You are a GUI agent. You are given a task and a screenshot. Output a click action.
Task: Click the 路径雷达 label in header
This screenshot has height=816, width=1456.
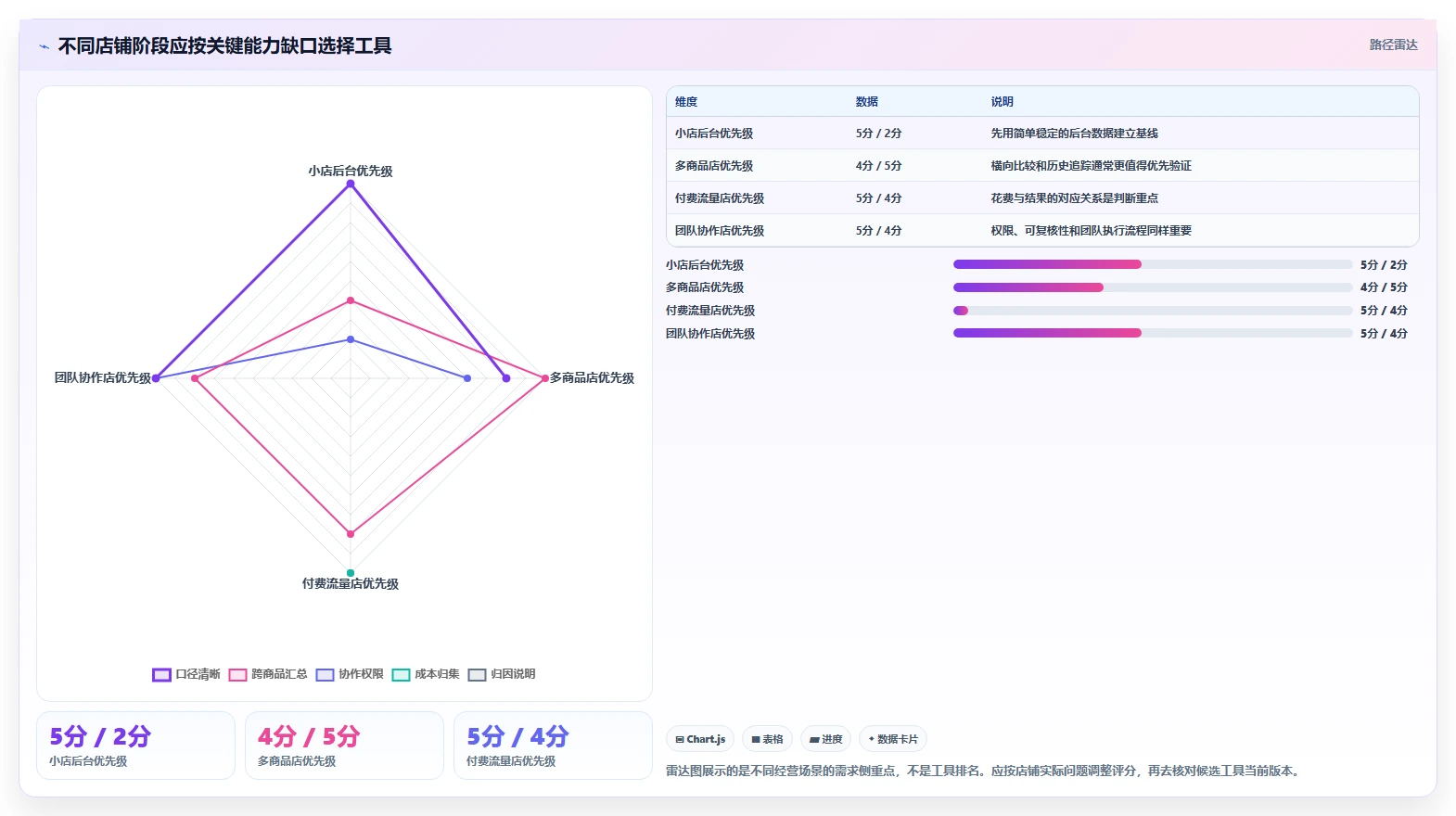(x=1394, y=45)
